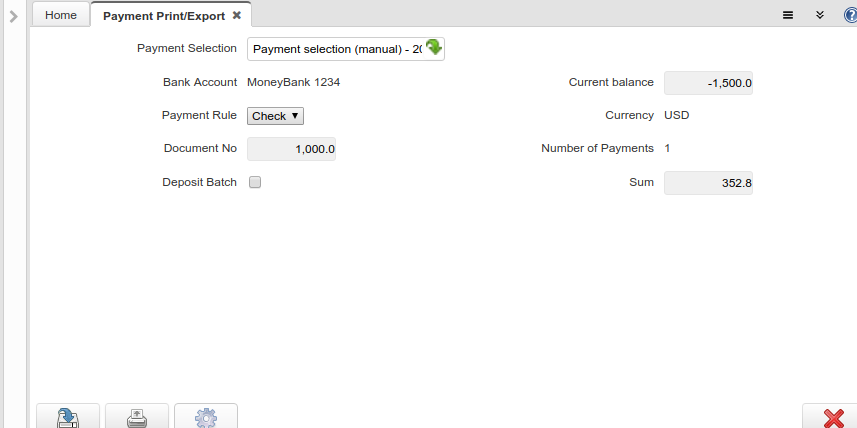Screen dimensions: 857x428
Task: Click the Sum amount field
Action: click(x=708, y=183)
